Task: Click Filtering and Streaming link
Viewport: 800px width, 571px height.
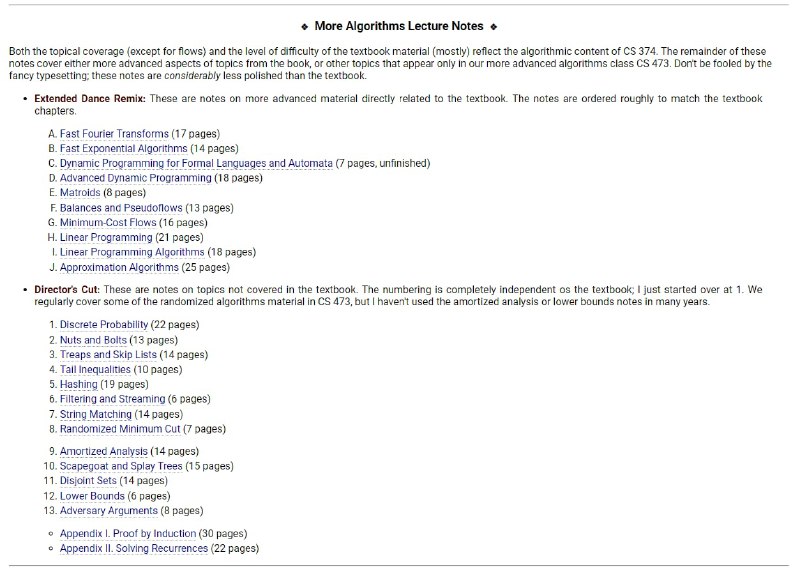Action: pyautogui.click(x=112, y=399)
